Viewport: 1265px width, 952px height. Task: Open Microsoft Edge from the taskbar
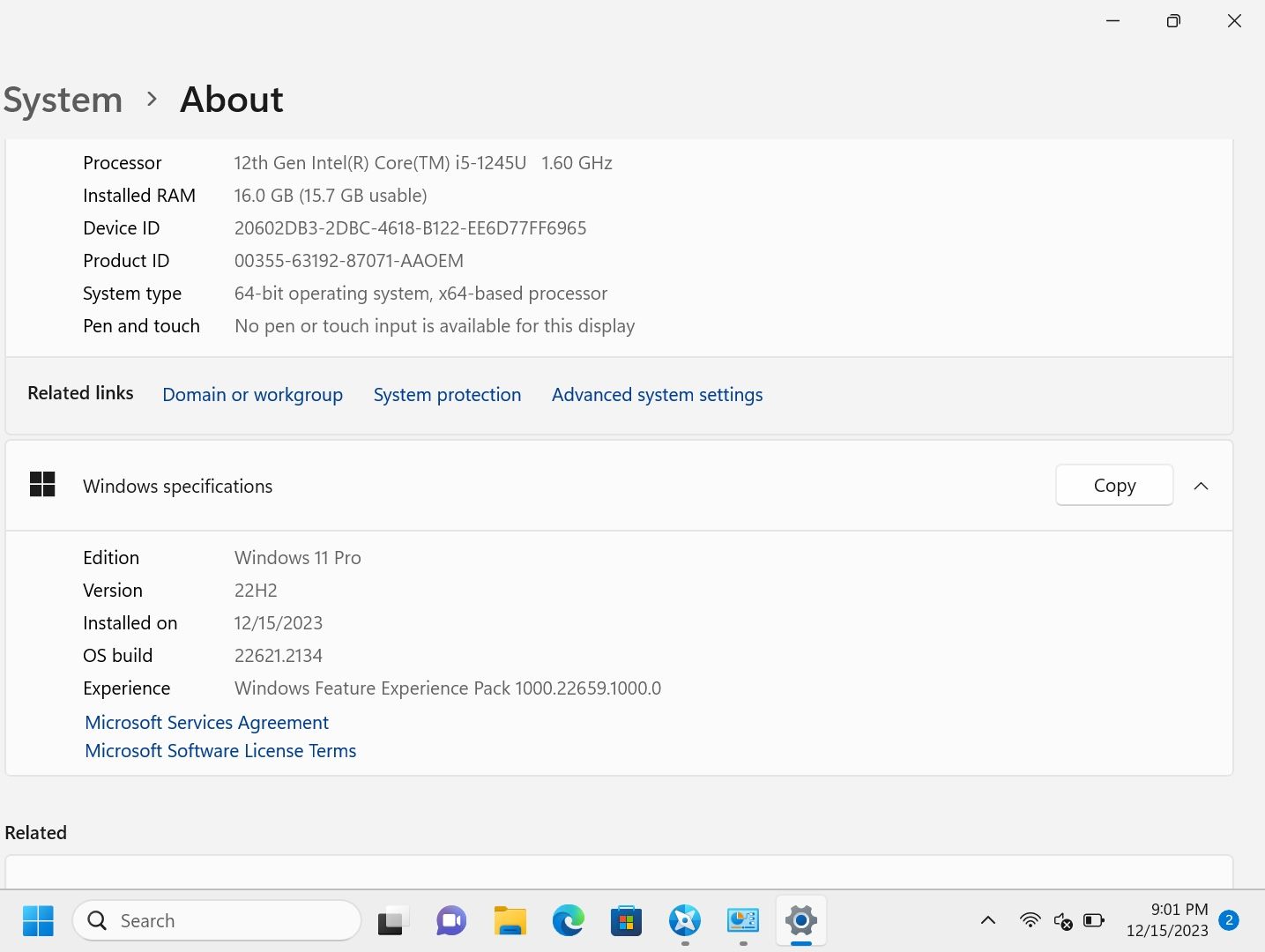[568, 920]
